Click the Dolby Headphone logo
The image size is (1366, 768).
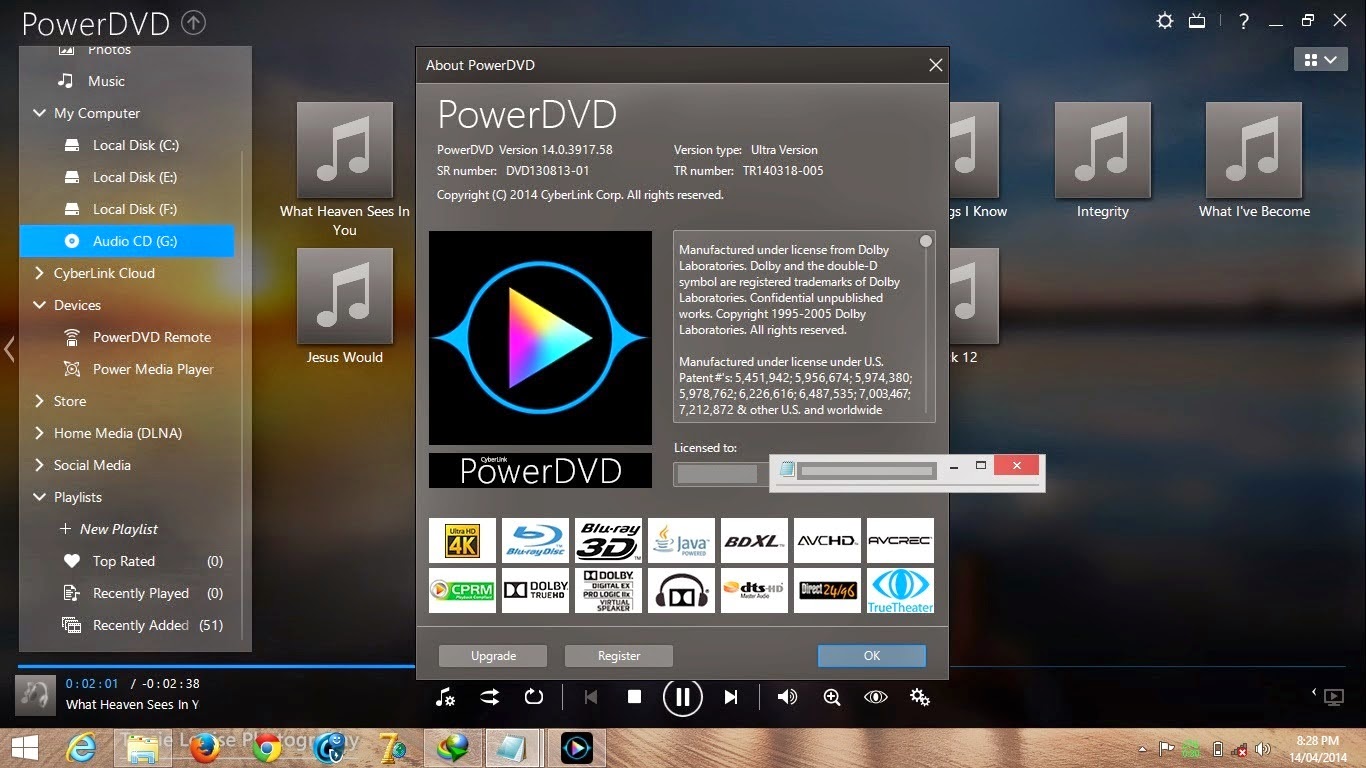[x=681, y=590]
